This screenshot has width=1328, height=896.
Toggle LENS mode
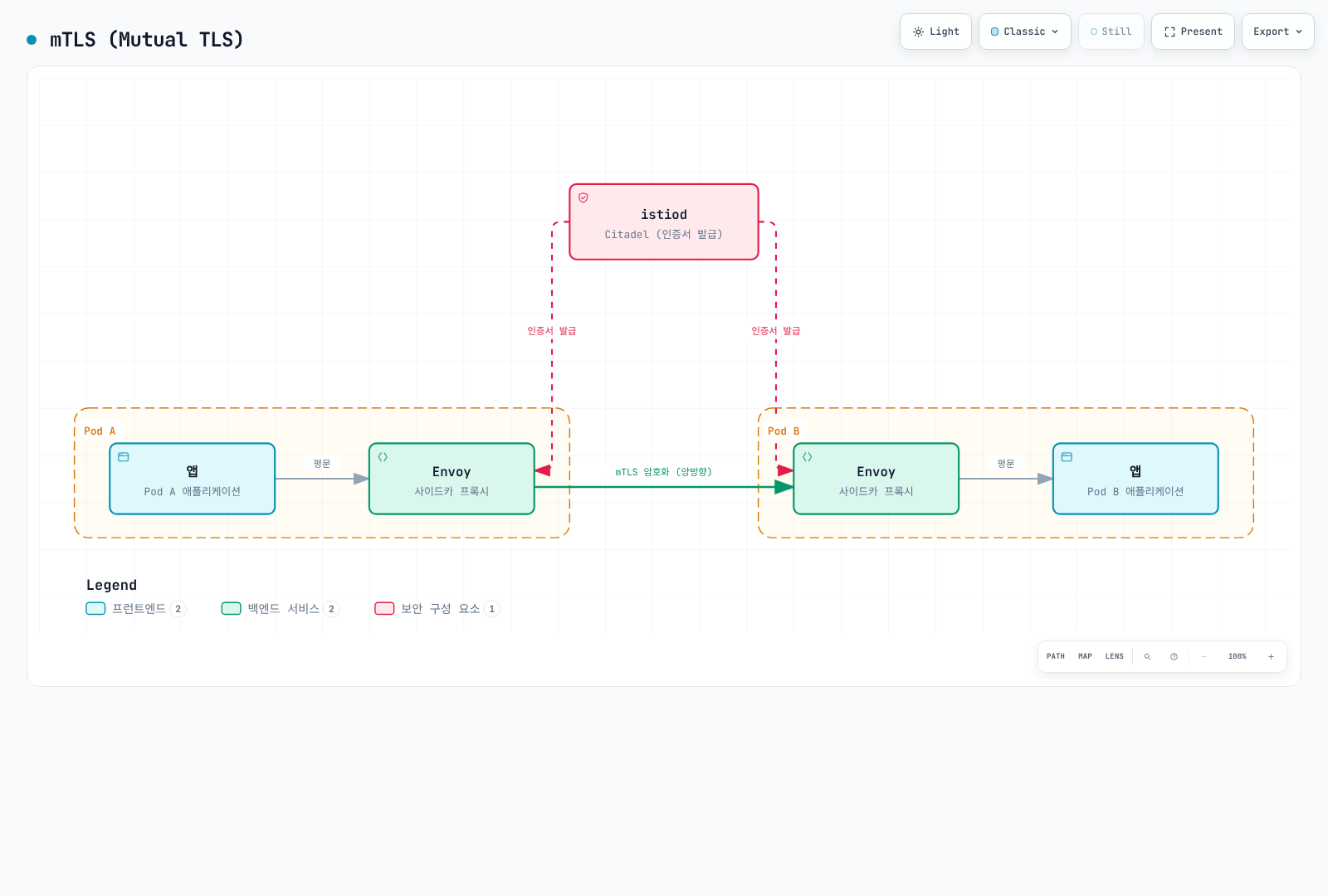point(1114,656)
